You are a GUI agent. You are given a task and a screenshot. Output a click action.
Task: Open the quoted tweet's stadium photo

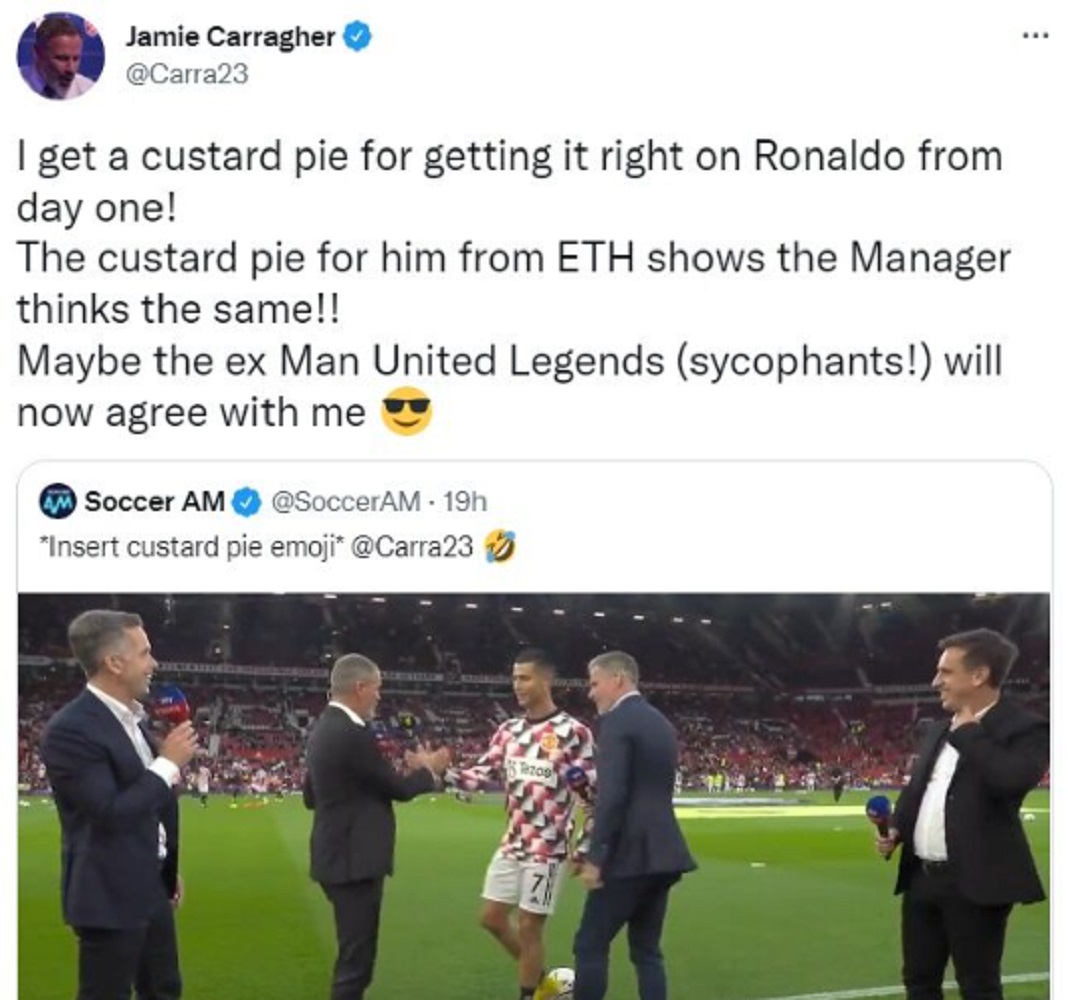[534, 796]
